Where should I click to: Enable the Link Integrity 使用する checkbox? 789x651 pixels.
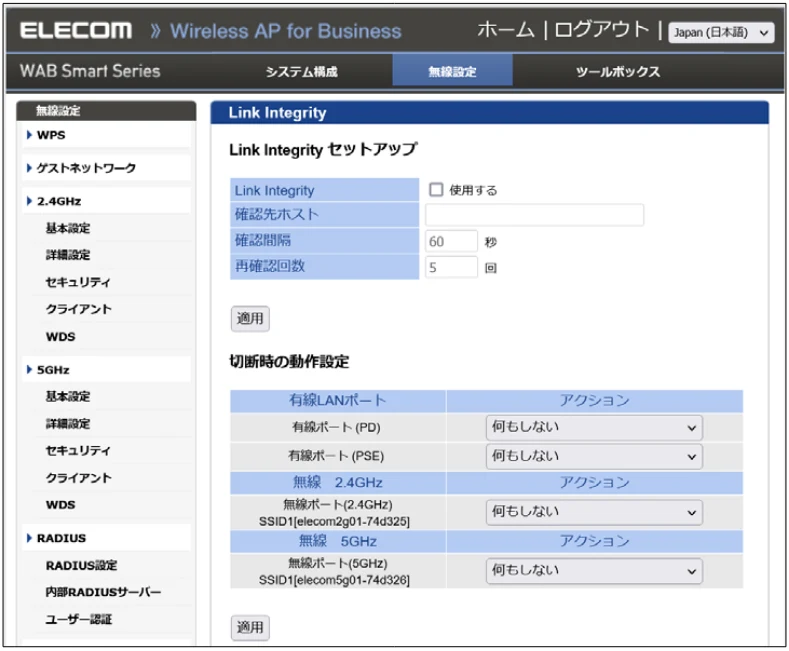[x=436, y=190]
